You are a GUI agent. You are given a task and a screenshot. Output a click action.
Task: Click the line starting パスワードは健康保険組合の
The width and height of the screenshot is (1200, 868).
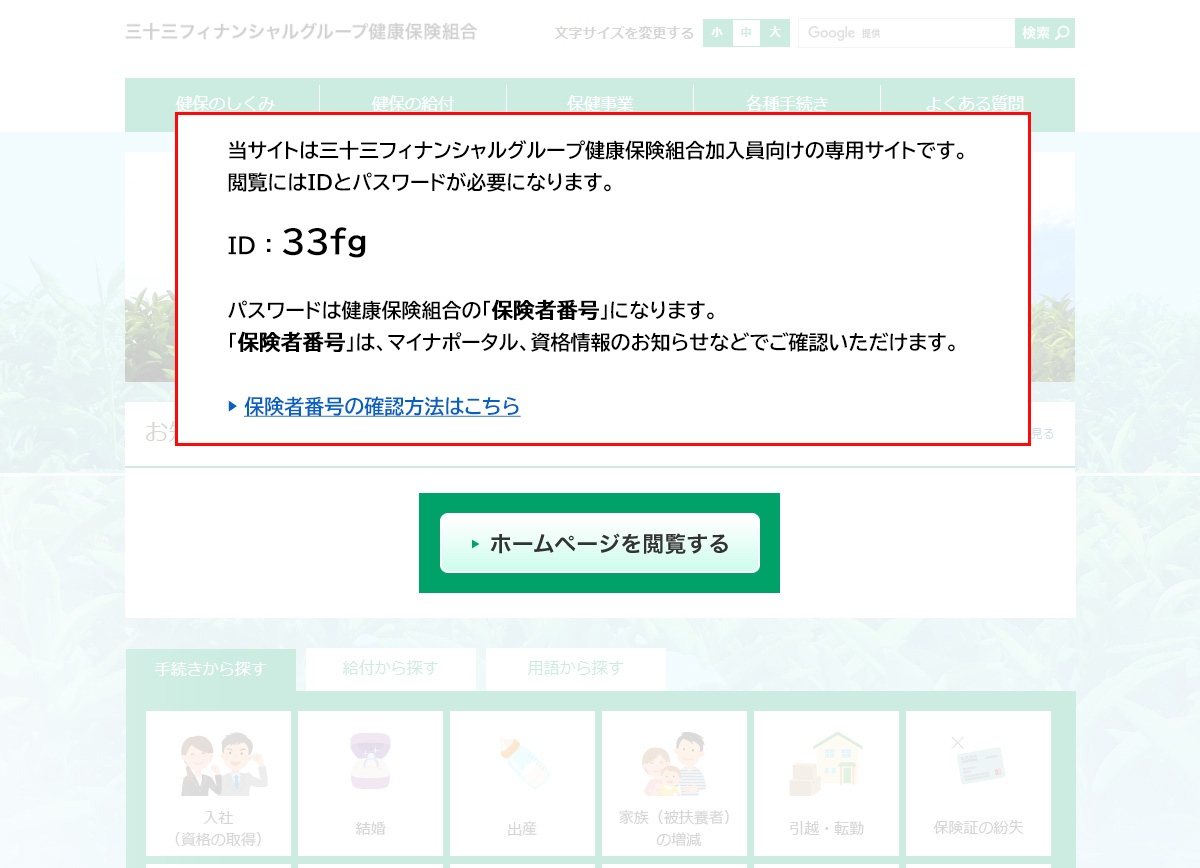[x=473, y=309]
